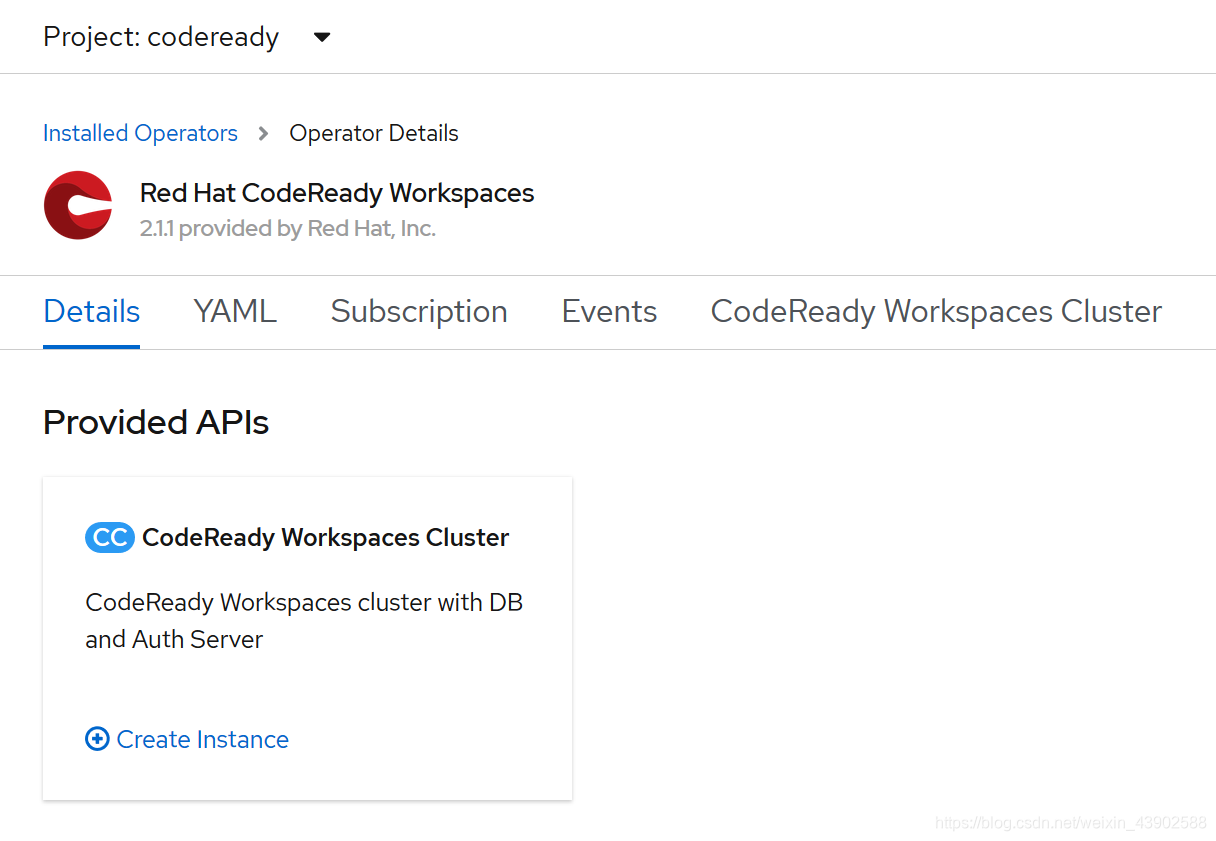Click the 2.1.1 provided by Red Hat, Inc. text
The height and width of the screenshot is (841, 1216).
tap(288, 228)
